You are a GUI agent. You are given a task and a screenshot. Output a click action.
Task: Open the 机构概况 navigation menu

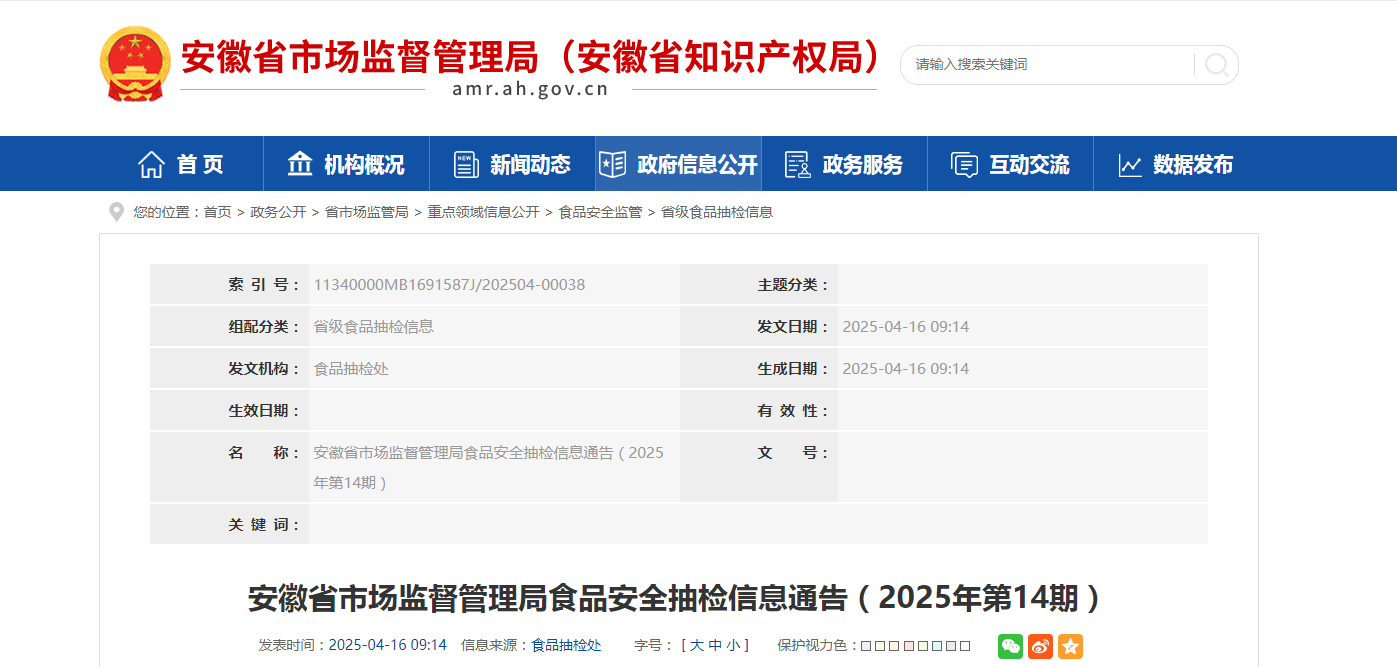pos(346,164)
